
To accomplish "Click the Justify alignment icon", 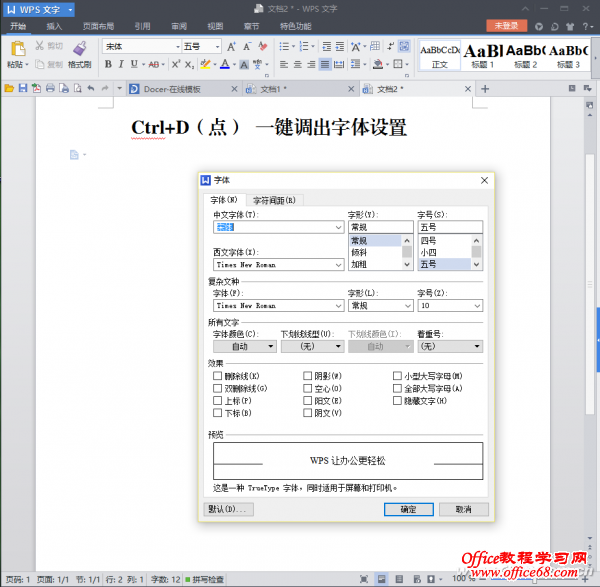I will (x=324, y=64).
